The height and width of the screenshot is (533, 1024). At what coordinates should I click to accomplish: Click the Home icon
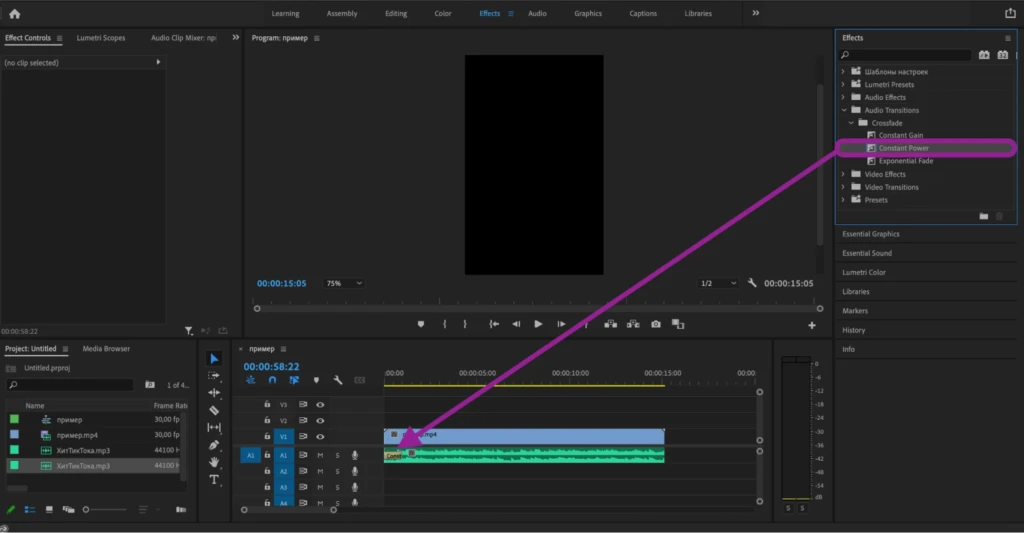tap(14, 13)
